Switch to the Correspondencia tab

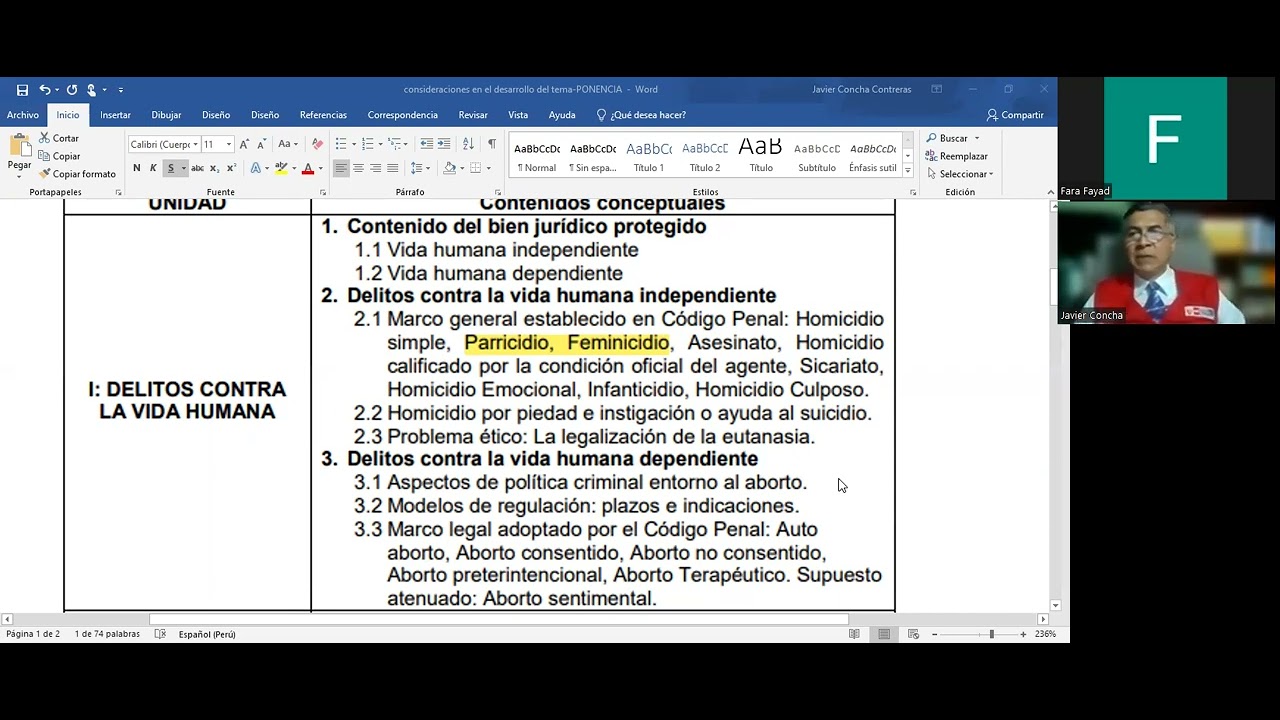pyautogui.click(x=402, y=115)
